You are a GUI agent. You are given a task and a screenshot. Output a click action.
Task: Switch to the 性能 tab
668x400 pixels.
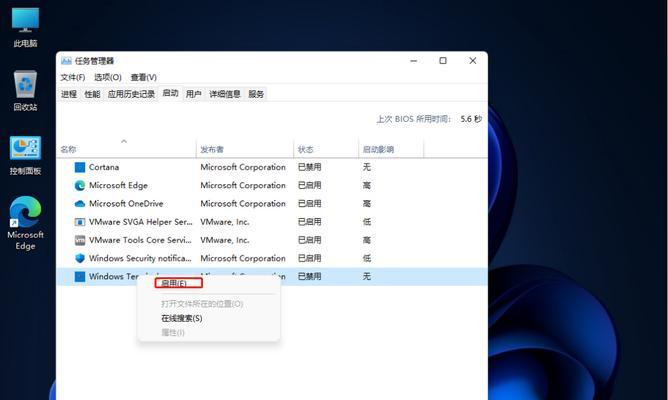pos(92,94)
